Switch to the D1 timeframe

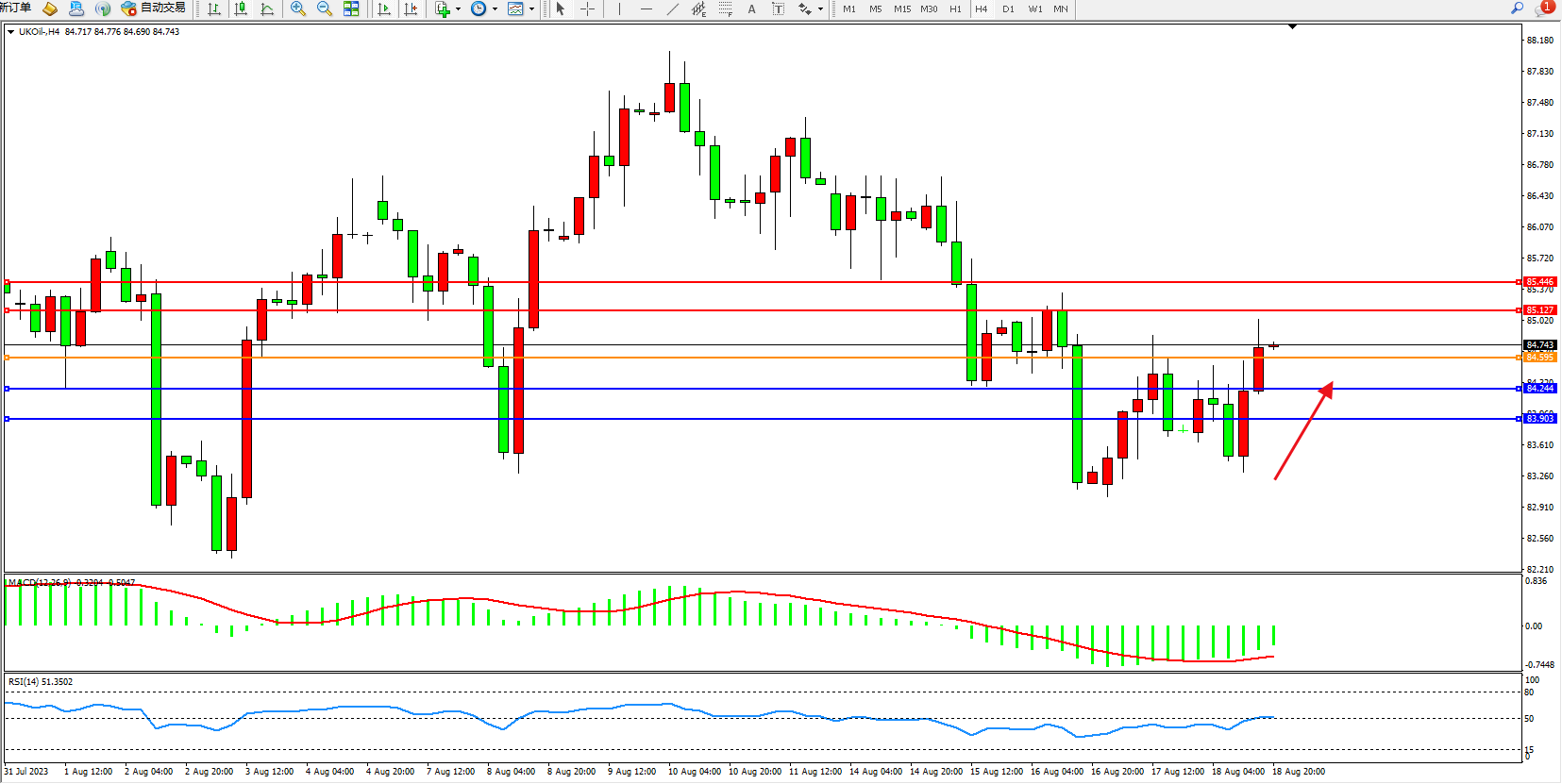(x=1008, y=8)
